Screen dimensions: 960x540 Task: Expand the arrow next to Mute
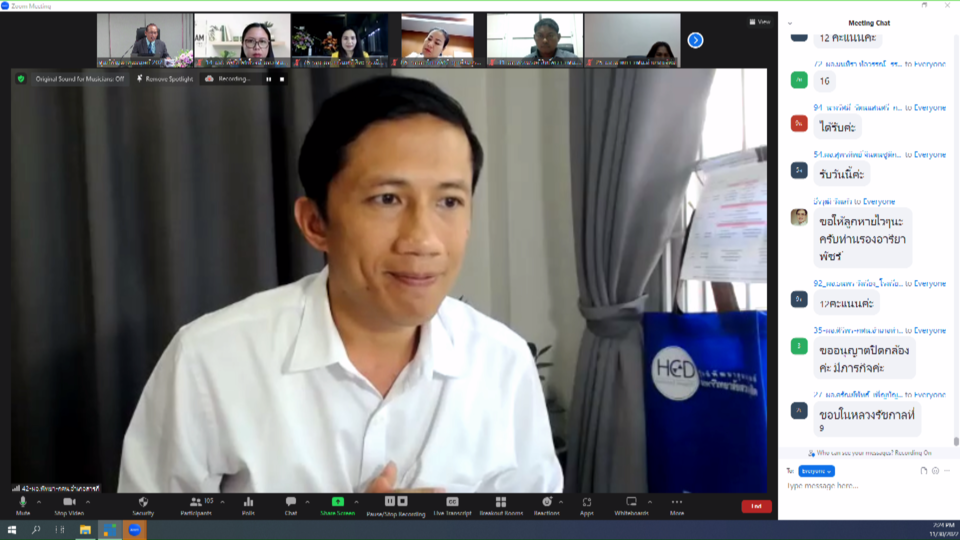39,502
